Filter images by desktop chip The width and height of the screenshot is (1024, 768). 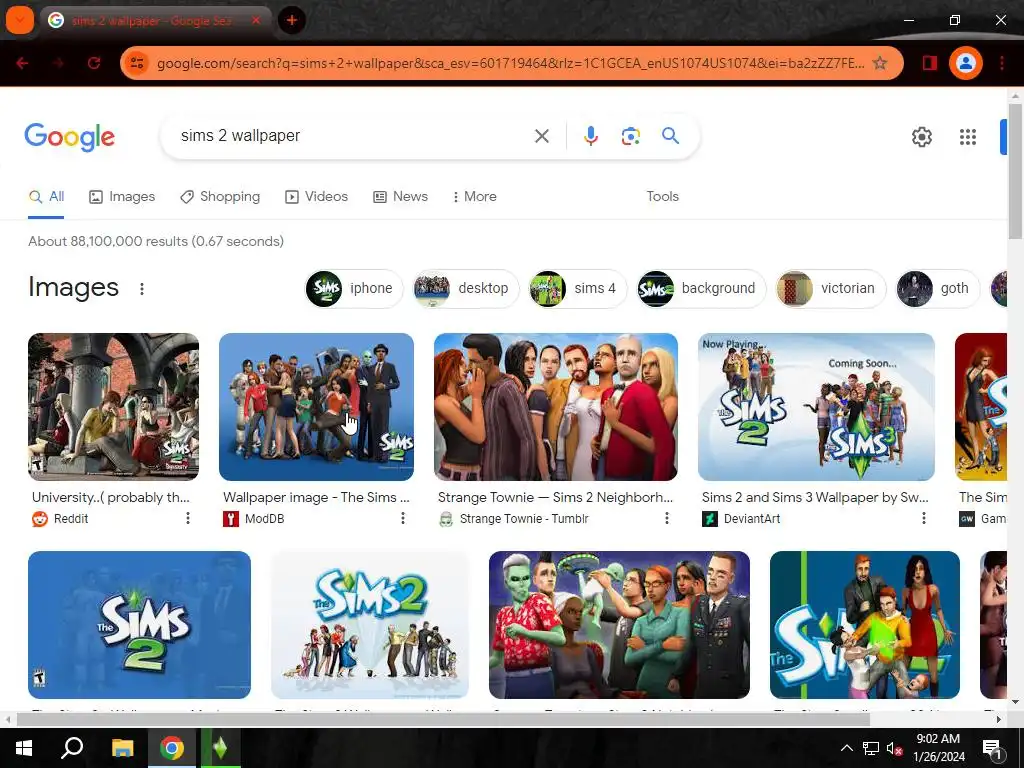(466, 289)
